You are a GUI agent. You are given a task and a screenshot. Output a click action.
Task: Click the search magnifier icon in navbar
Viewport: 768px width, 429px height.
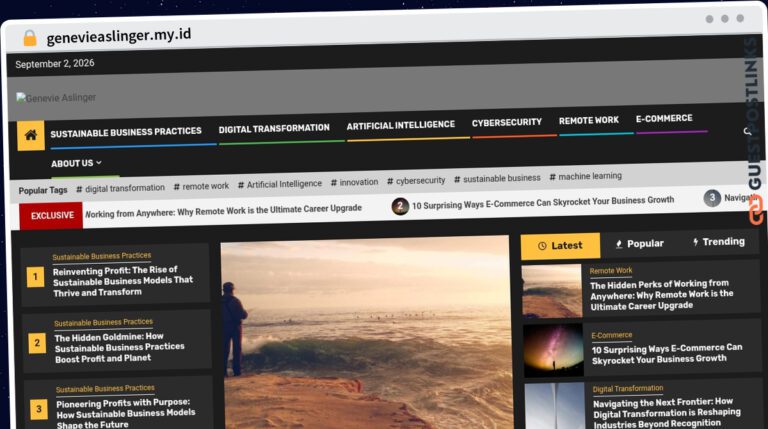[747, 131]
